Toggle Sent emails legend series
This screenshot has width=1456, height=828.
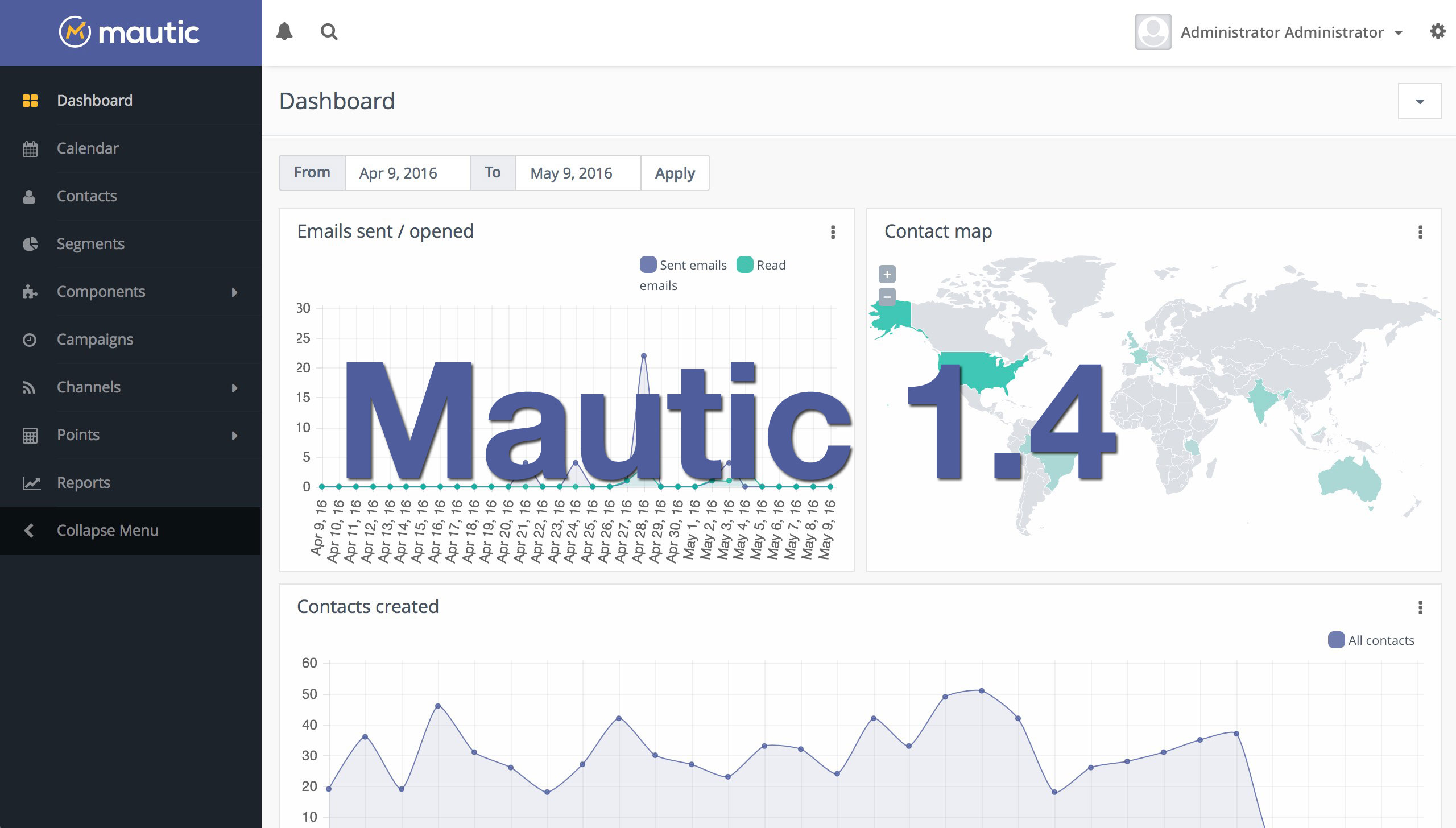pyautogui.click(x=683, y=265)
